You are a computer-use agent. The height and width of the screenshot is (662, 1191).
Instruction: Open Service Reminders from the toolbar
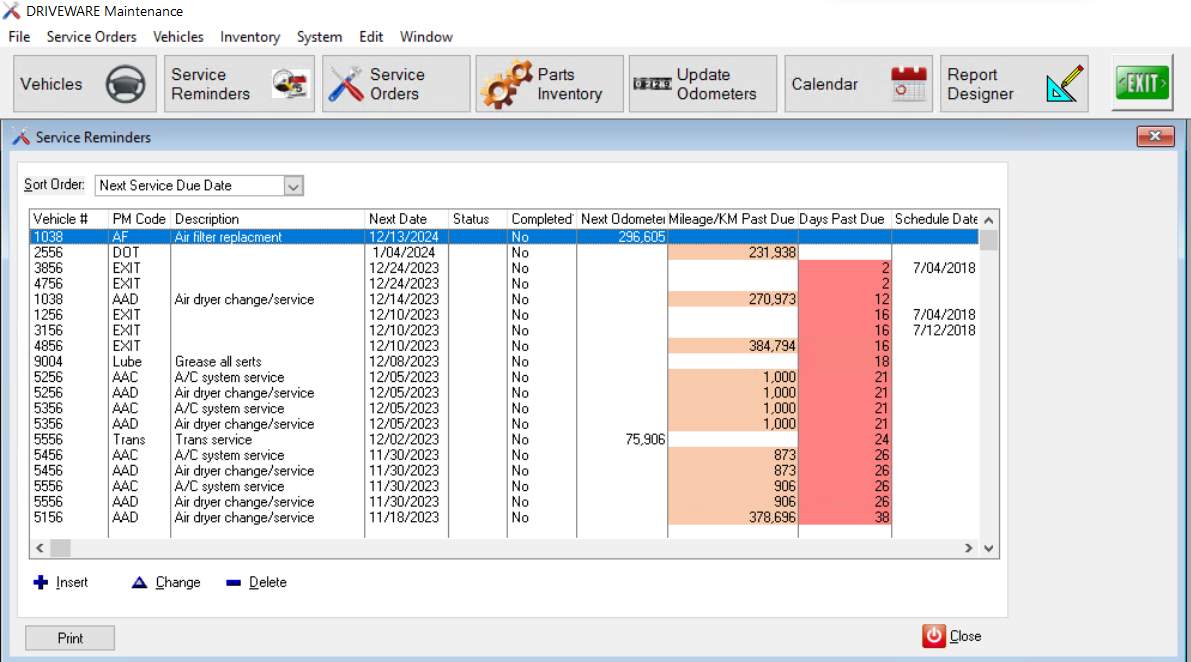tap(240, 84)
